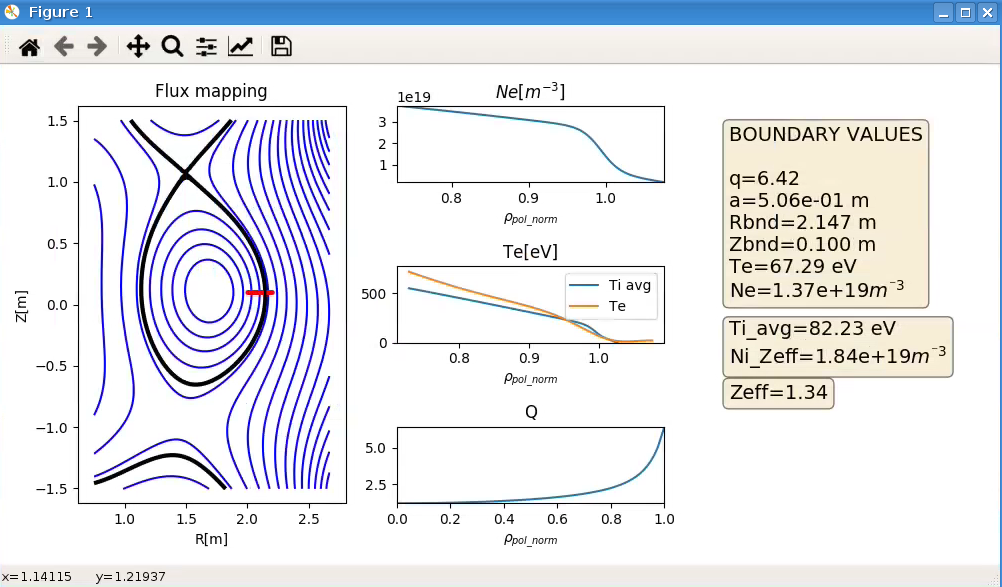Click the Te=67.29 eV value
This screenshot has width=1002, height=587.
[792, 266]
